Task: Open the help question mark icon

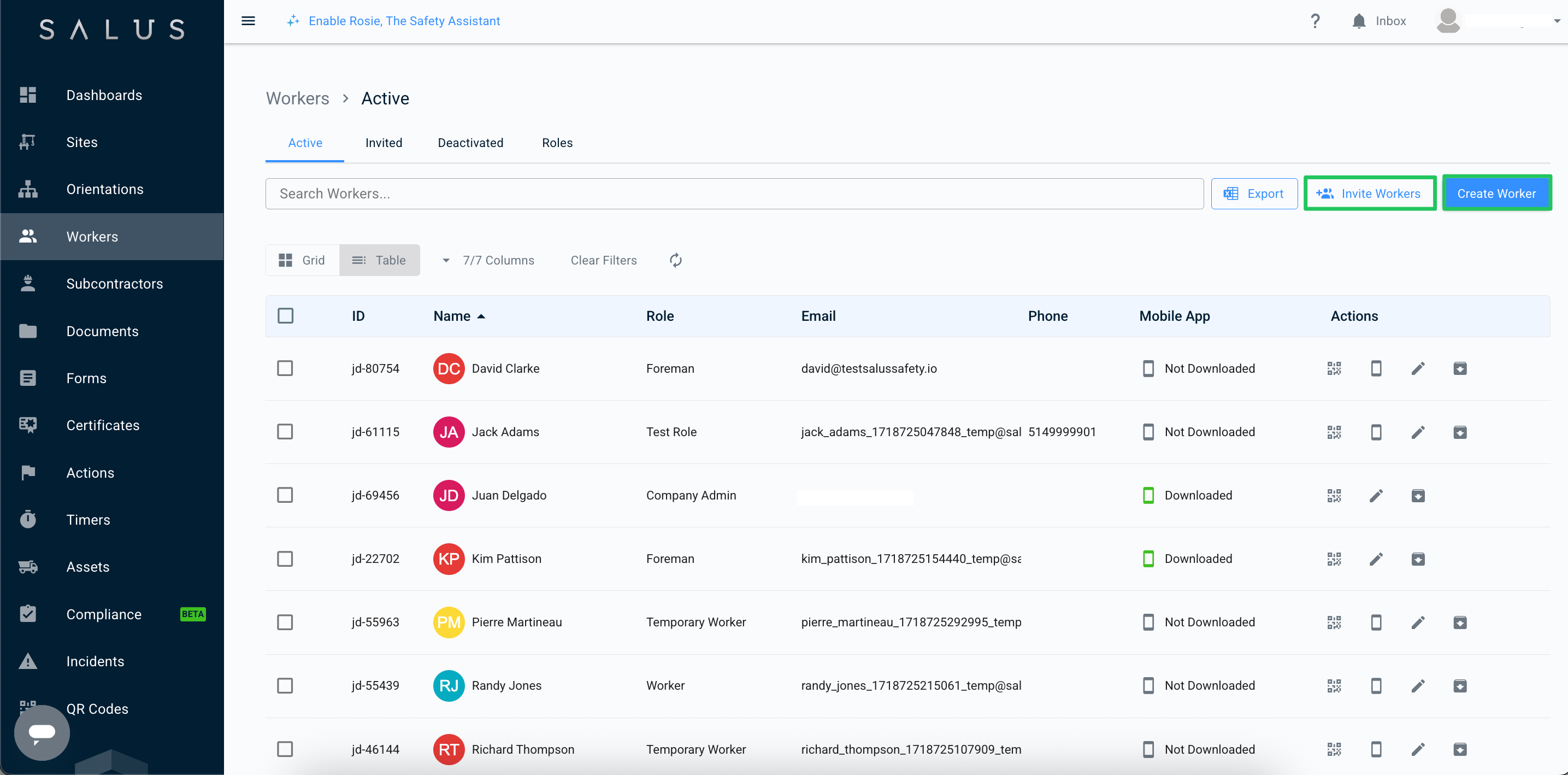Action: click(x=1315, y=21)
